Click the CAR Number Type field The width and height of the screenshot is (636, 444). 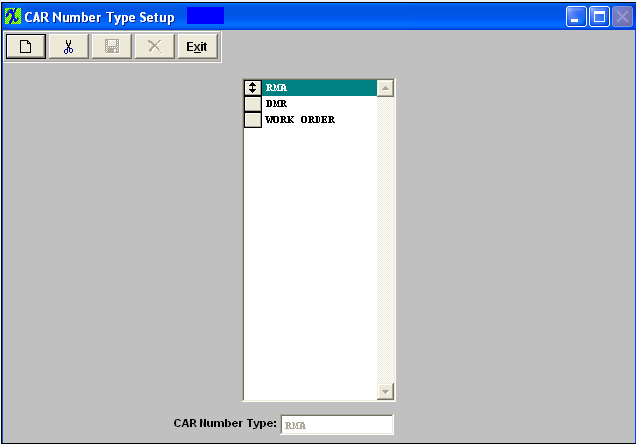pyautogui.click(x=337, y=425)
